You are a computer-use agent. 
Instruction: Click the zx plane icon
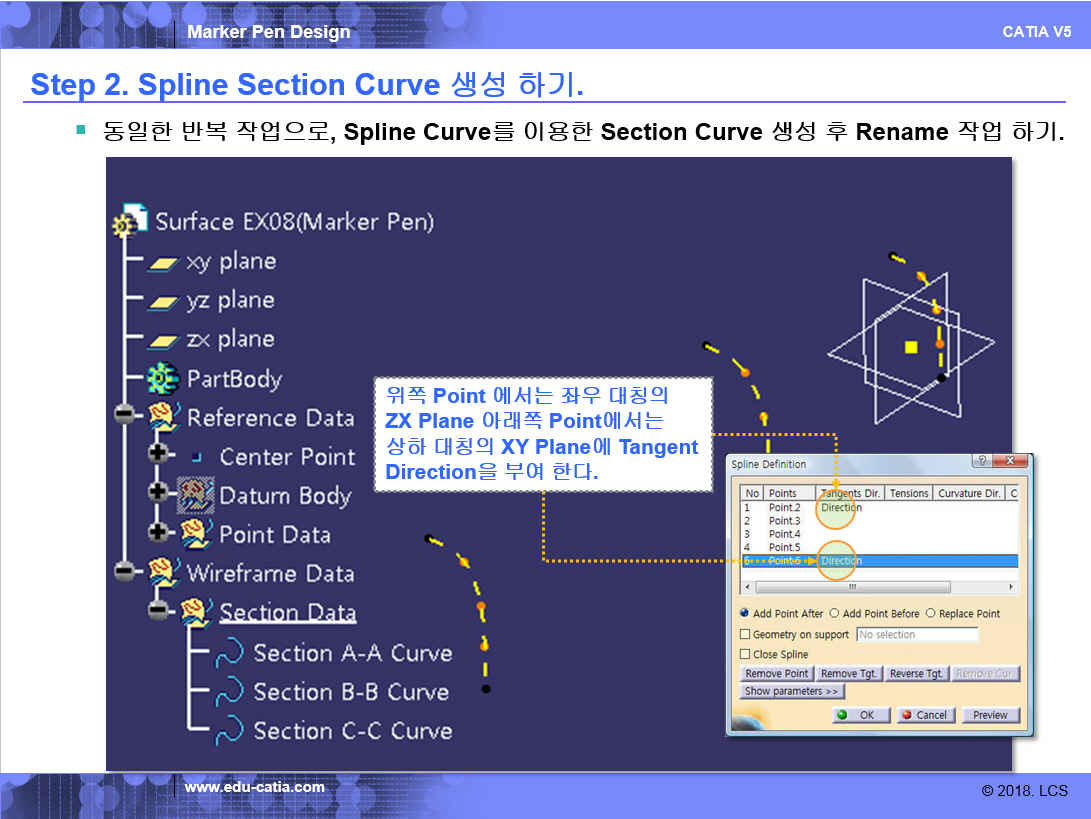162,341
